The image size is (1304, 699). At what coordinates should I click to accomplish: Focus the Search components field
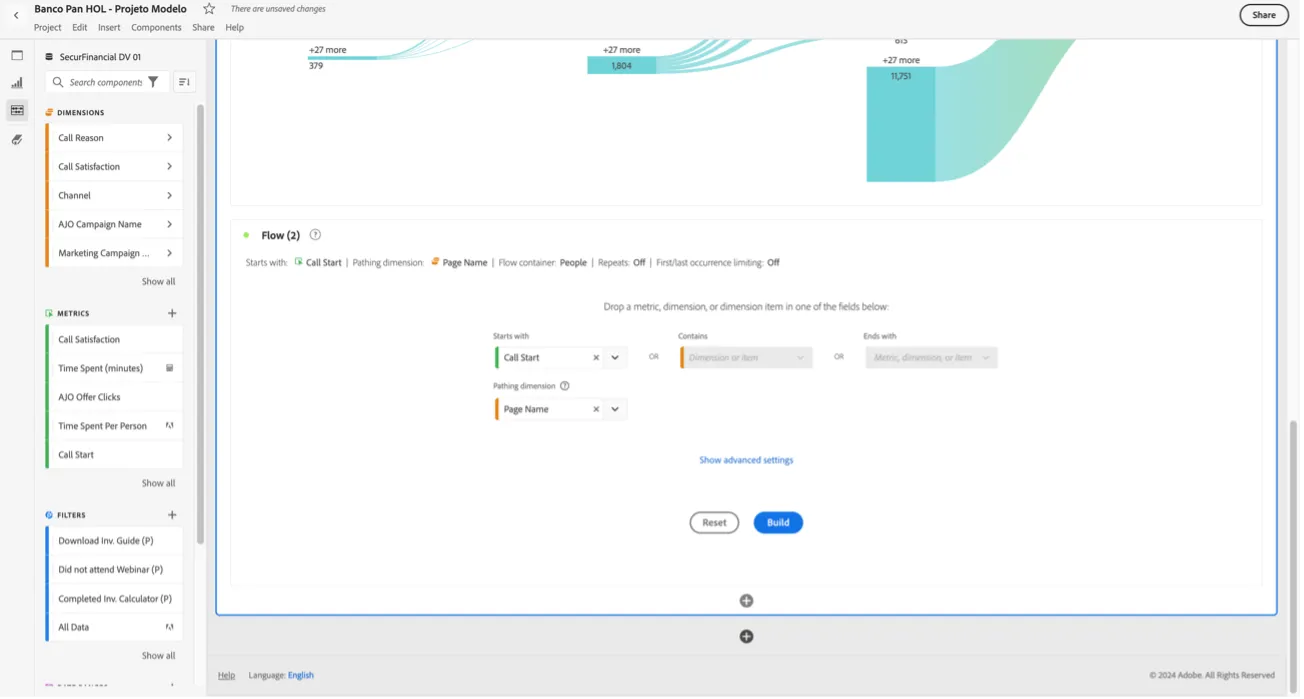point(106,82)
